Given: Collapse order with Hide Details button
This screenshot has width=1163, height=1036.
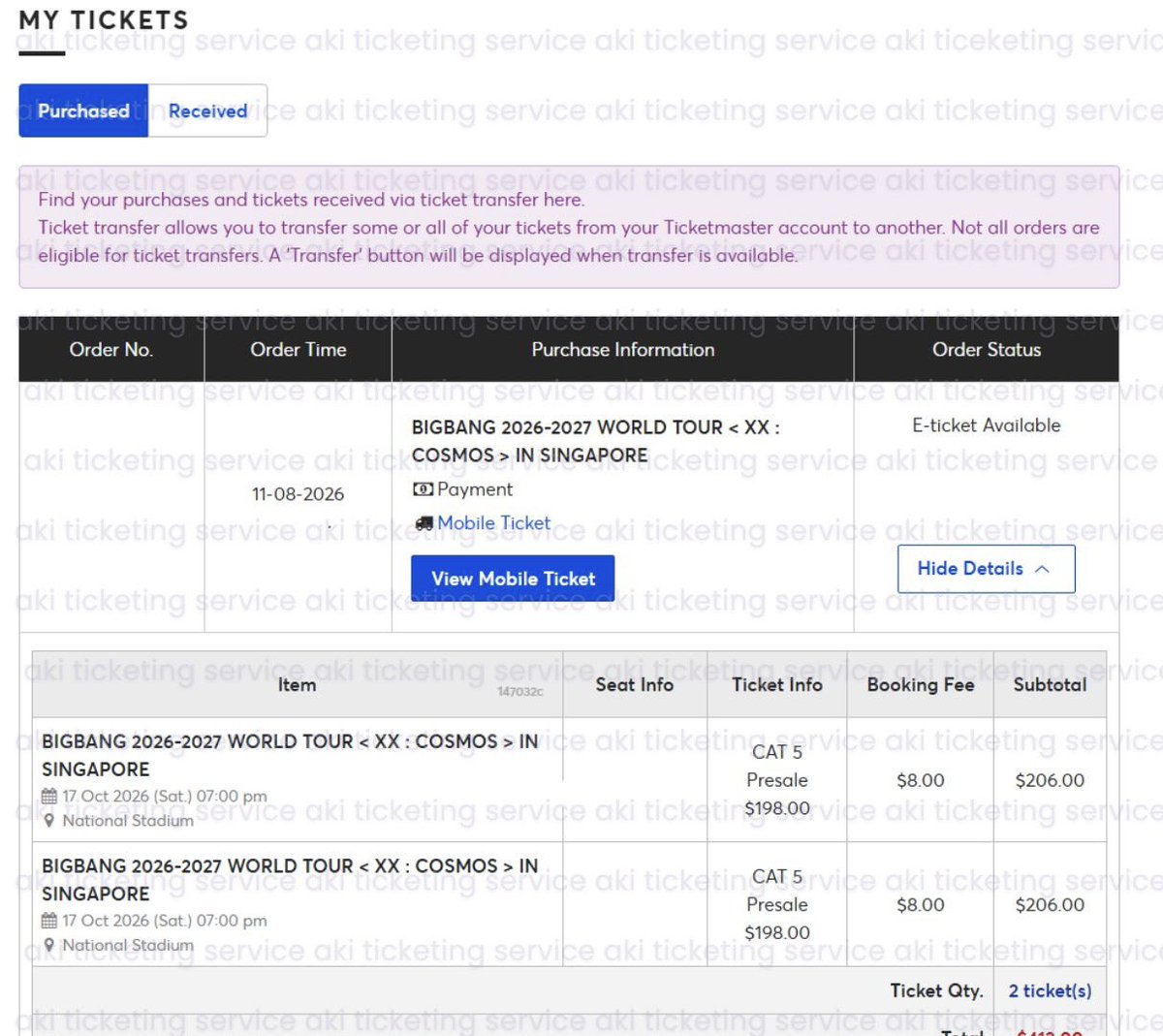Looking at the screenshot, I should pyautogui.click(x=986, y=568).
